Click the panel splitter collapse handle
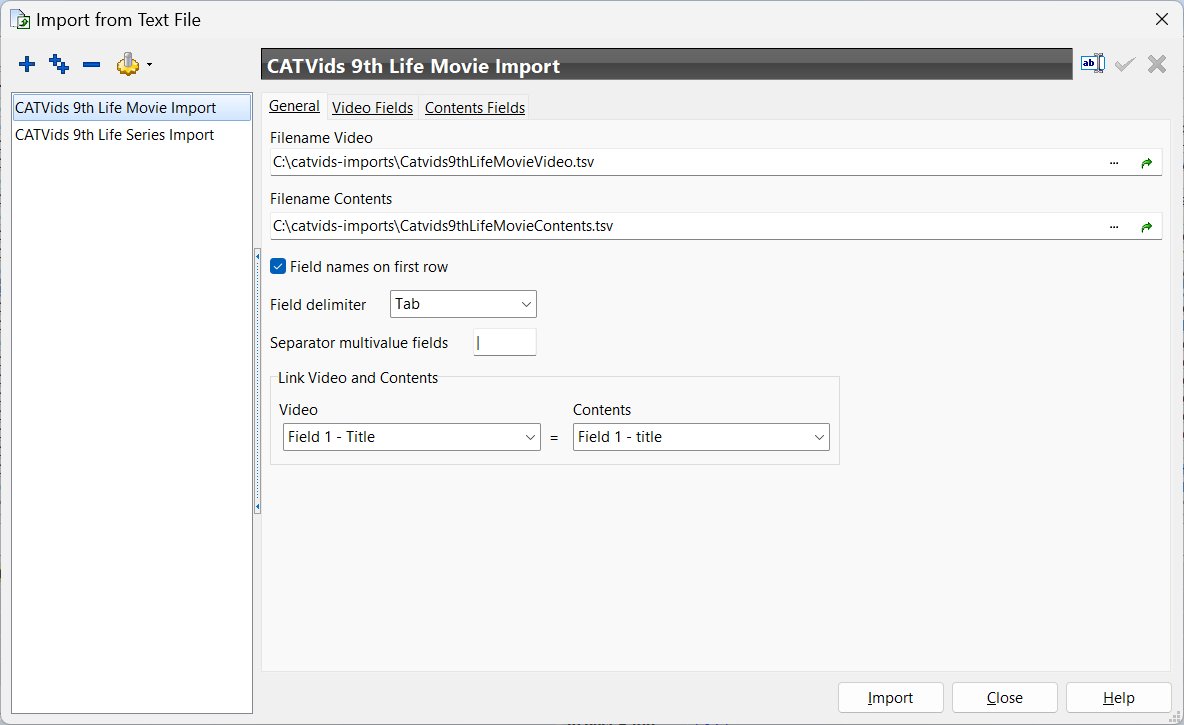The image size is (1184, 725). pyautogui.click(x=257, y=381)
